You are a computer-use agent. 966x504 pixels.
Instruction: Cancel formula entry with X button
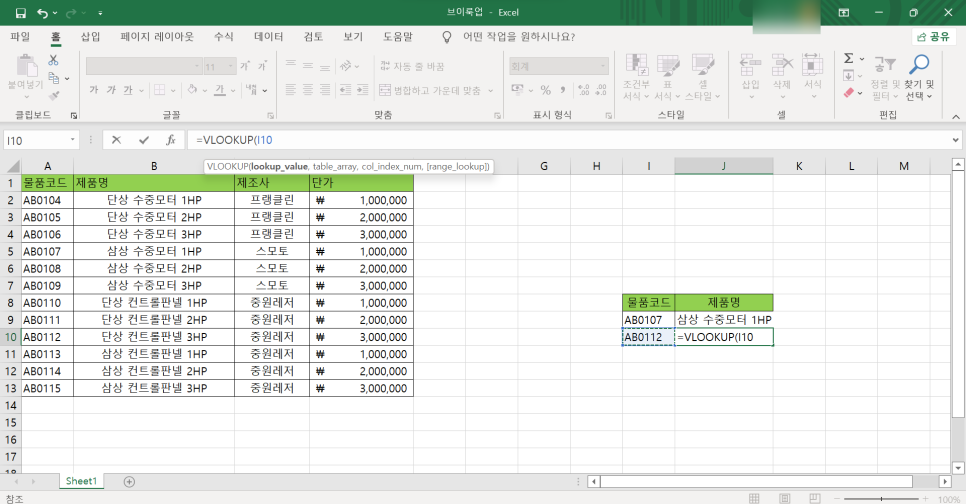click(116, 140)
